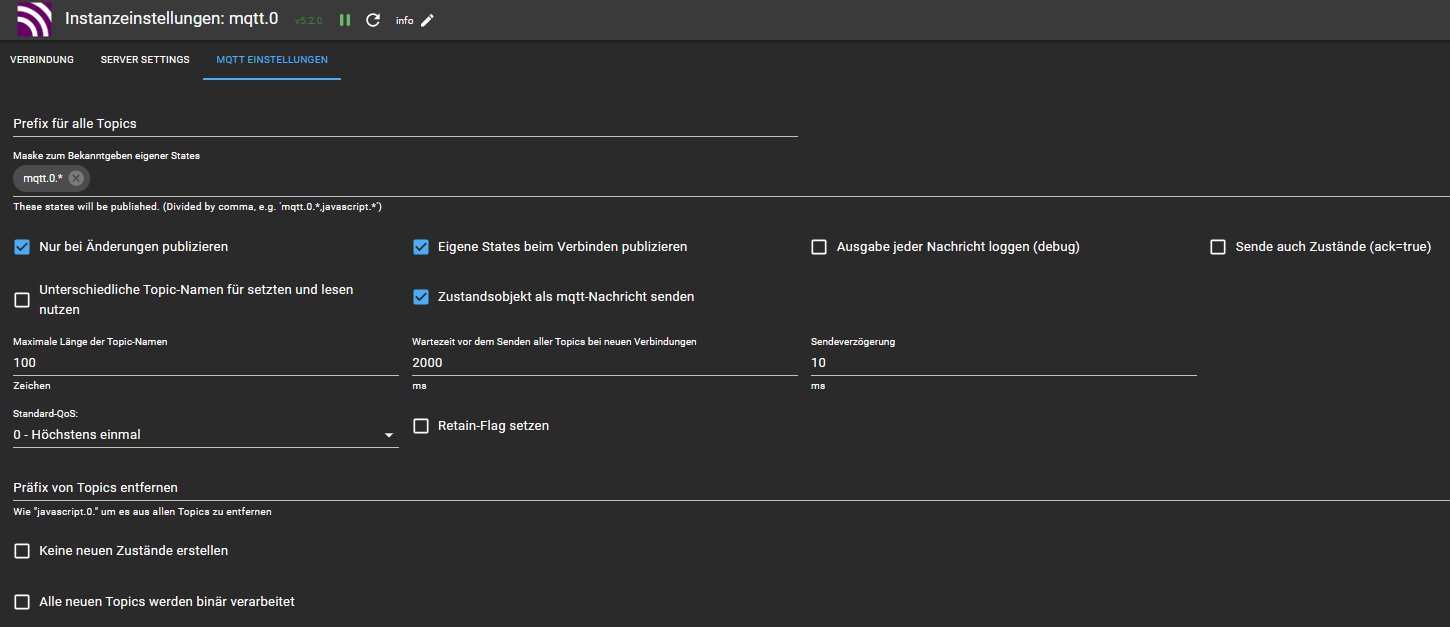
Task: Click the Prefix für alle Topics field
Action: click(405, 124)
